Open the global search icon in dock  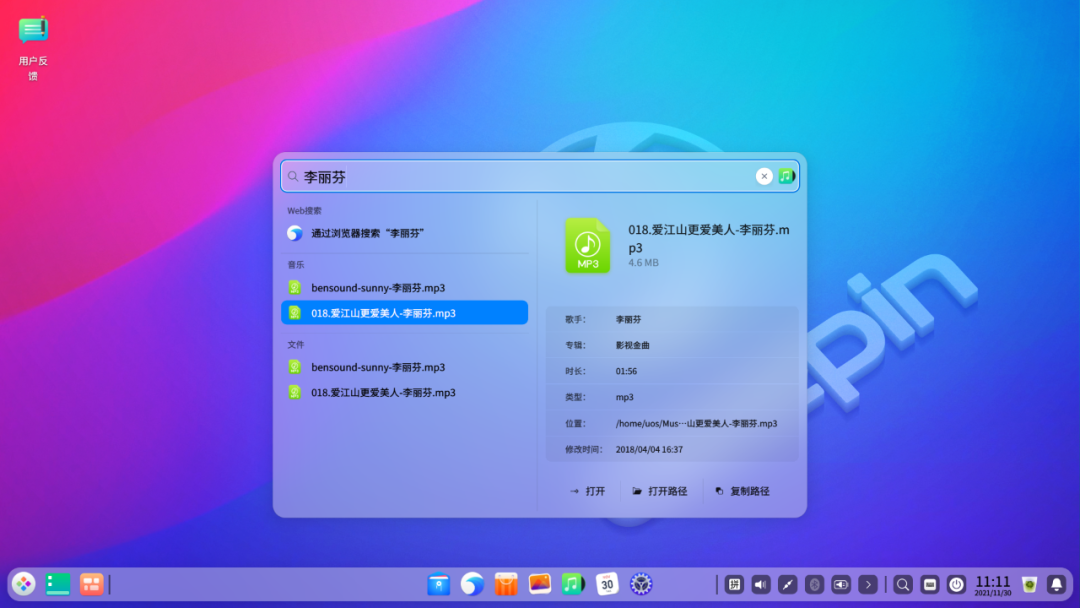[x=903, y=585]
